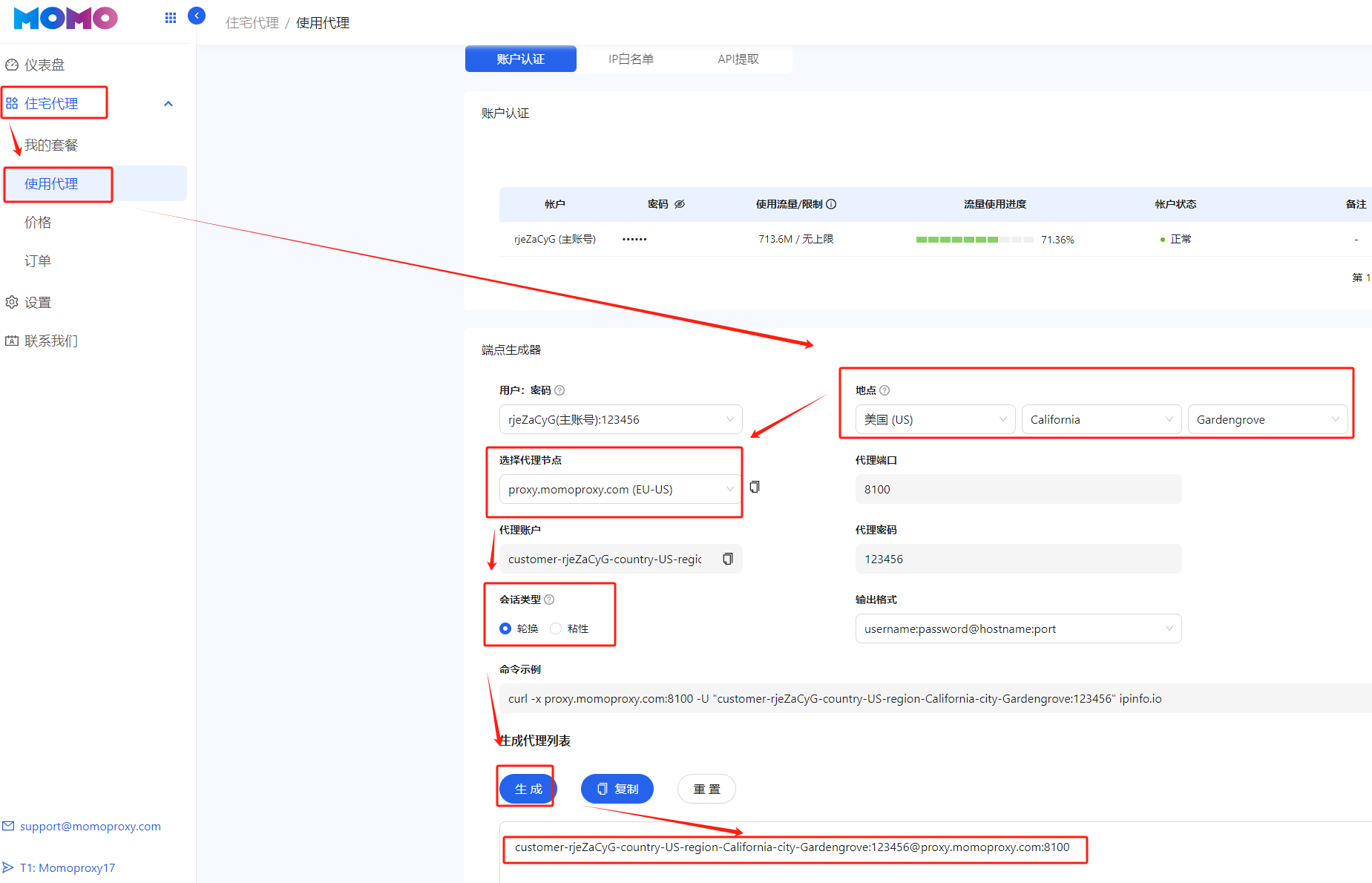Screen dimensions: 1372x883
Task: Click the support email envelope icon
Action: [x=9, y=826]
